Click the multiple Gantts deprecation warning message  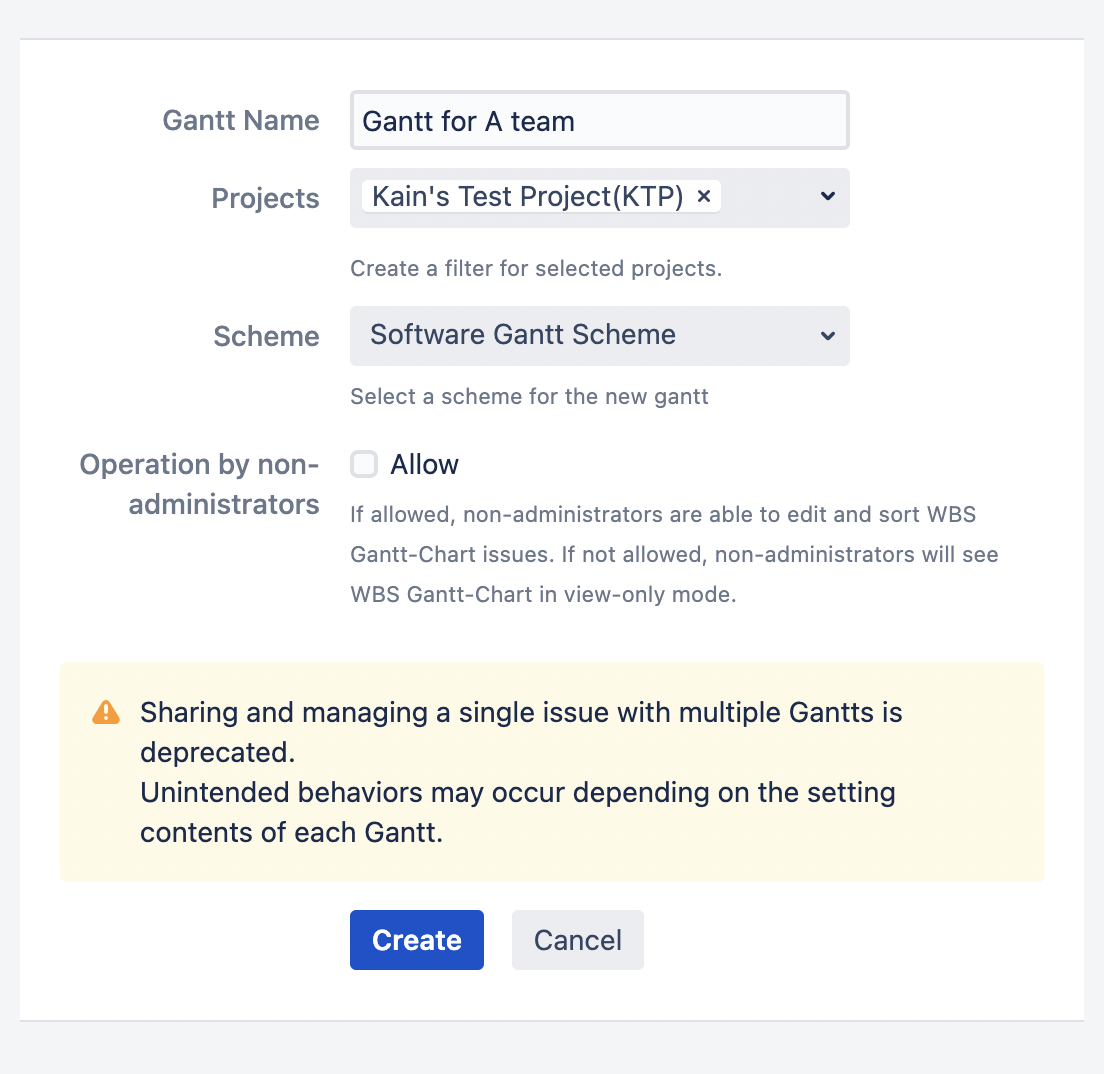(520, 772)
